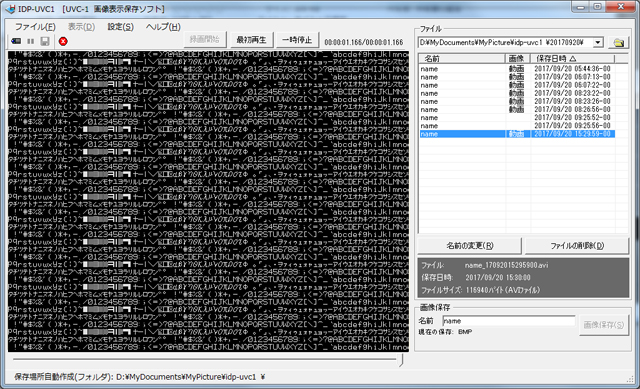Viewport: 640px width, 389px height.
Task: Open the ヘルプ(H) menu
Action: (163, 27)
